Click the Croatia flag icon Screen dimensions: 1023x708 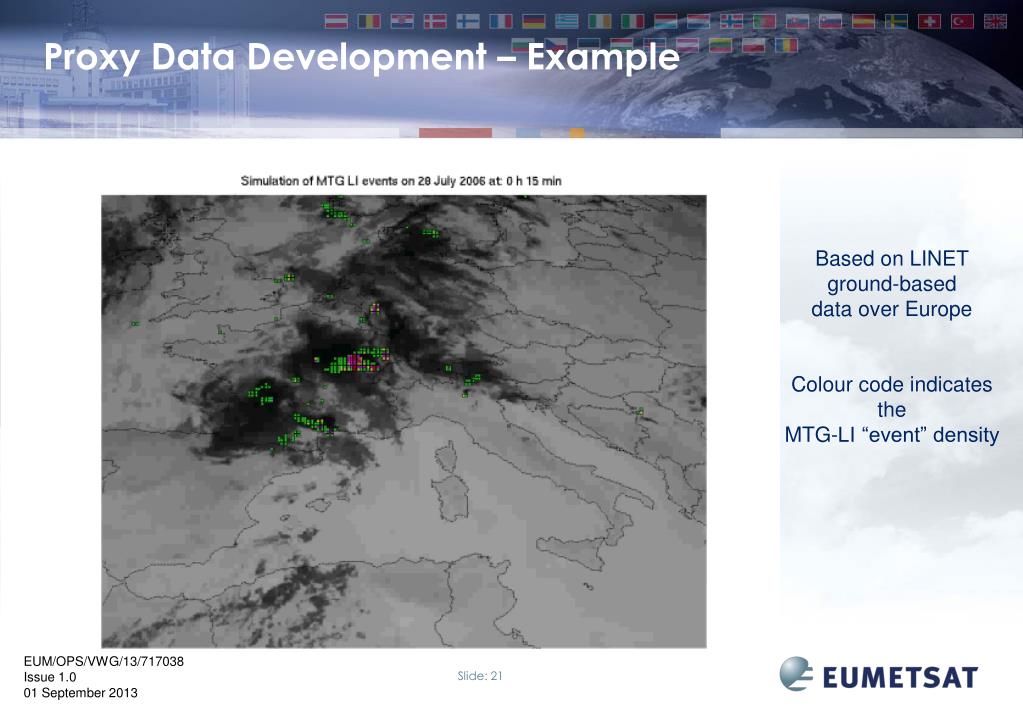coord(402,22)
